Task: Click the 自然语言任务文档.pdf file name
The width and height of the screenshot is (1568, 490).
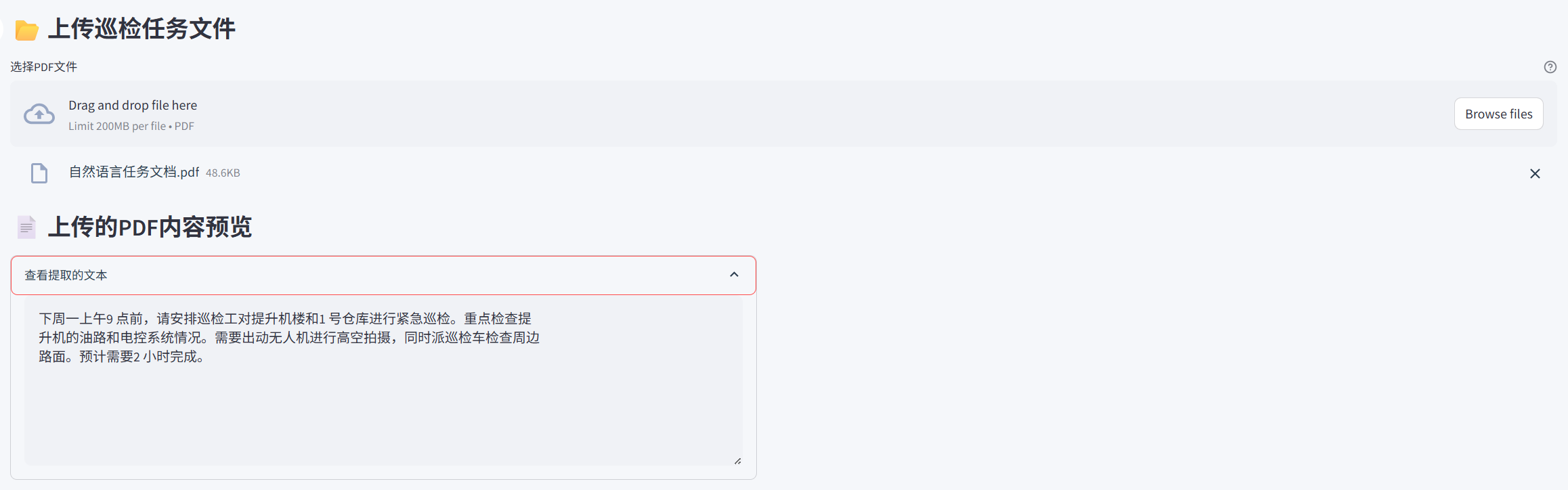Action: (x=134, y=173)
